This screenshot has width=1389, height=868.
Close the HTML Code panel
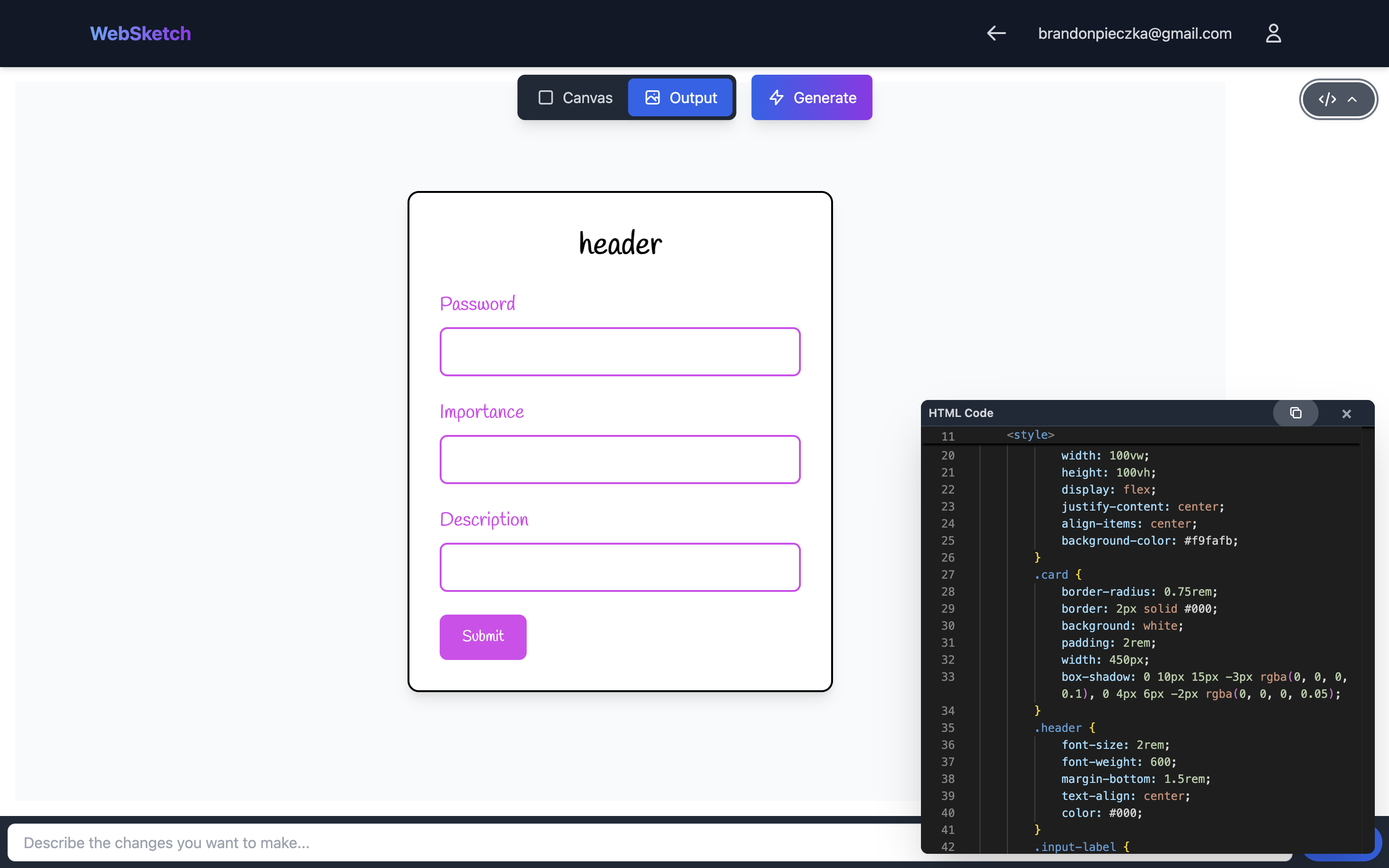[x=1346, y=413]
